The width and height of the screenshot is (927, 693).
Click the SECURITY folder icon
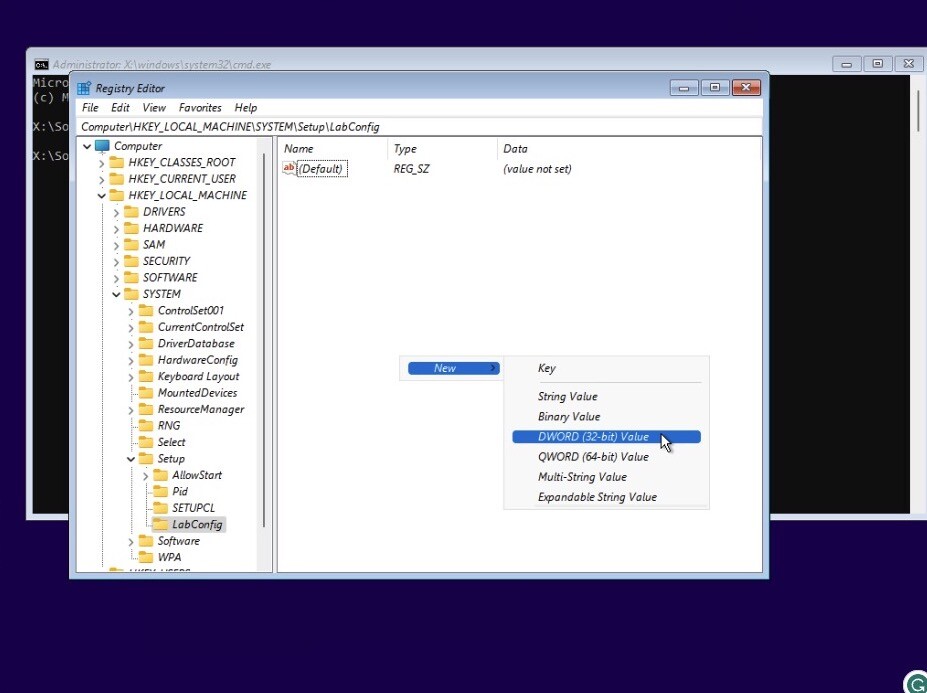131,261
